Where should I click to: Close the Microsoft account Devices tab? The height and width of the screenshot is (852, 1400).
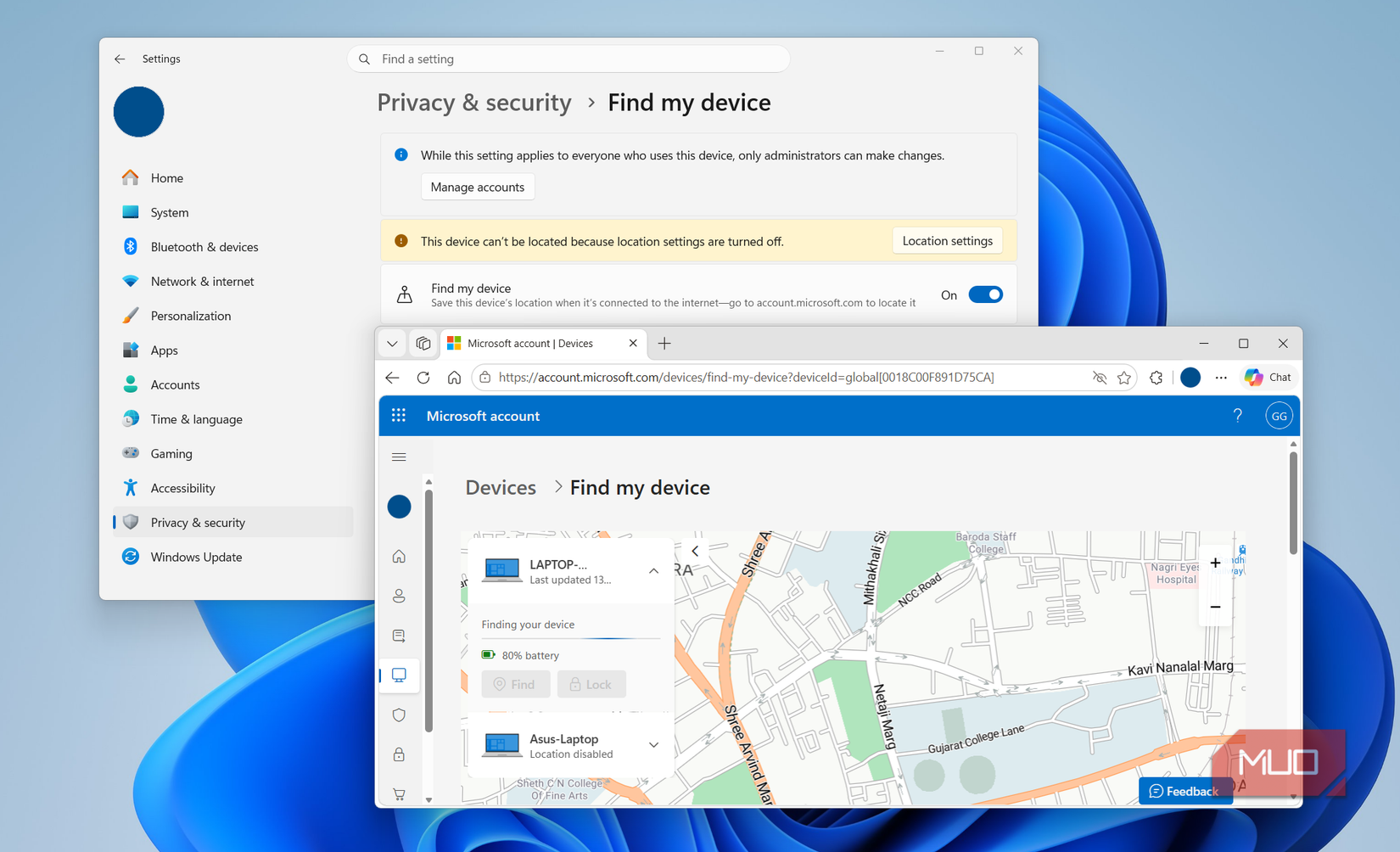coord(633,343)
